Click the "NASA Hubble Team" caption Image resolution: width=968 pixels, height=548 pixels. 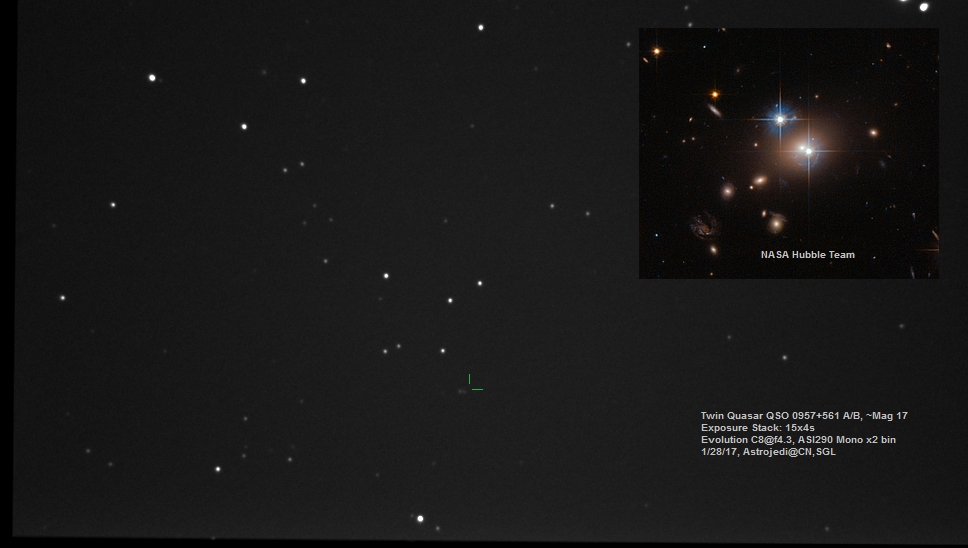807,255
